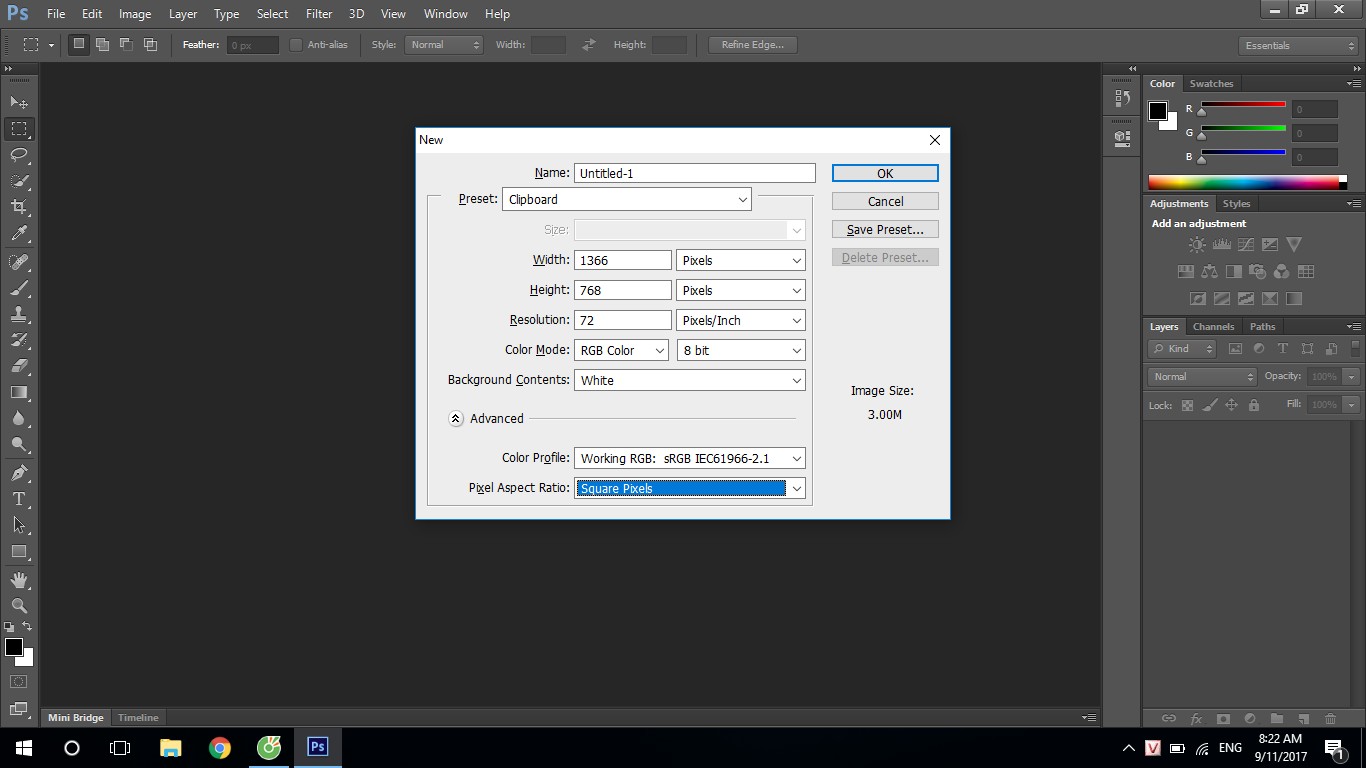Select the Move tool
Image resolution: width=1366 pixels, height=768 pixels.
click(x=19, y=103)
